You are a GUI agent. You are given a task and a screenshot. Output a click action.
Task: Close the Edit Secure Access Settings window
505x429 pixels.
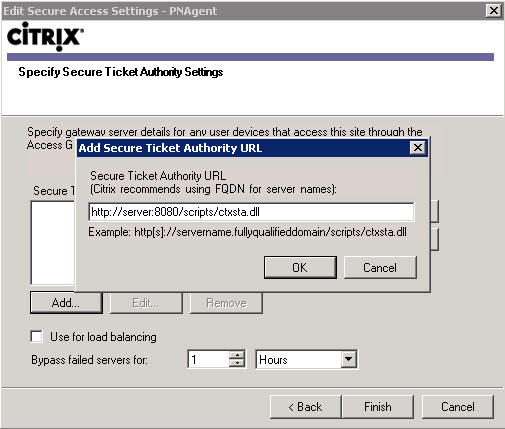[x=494, y=11]
